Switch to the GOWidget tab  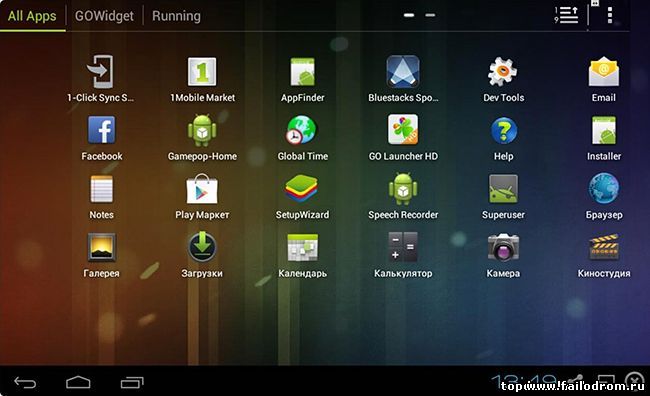[x=104, y=16]
